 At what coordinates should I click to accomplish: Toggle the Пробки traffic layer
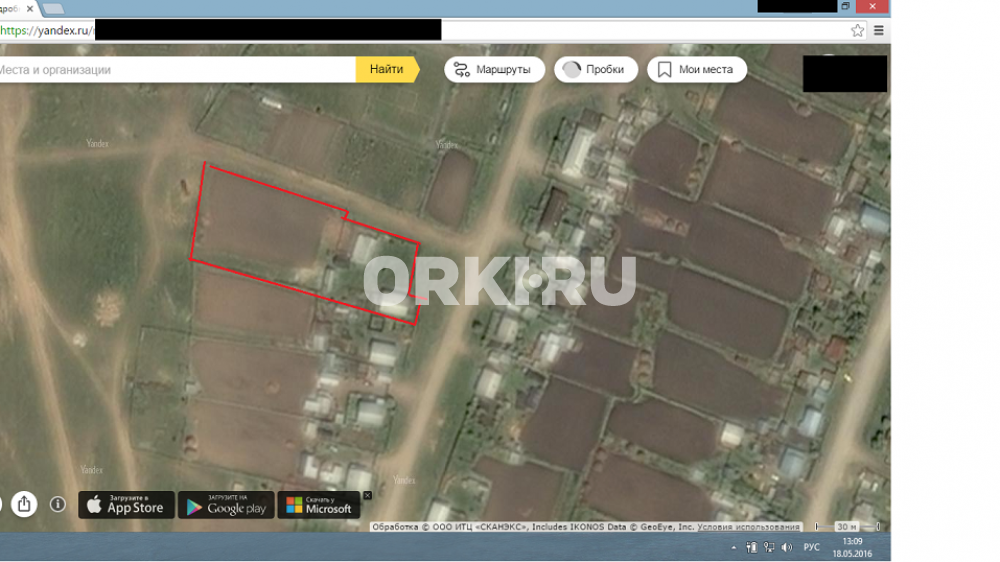click(x=596, y=69)
